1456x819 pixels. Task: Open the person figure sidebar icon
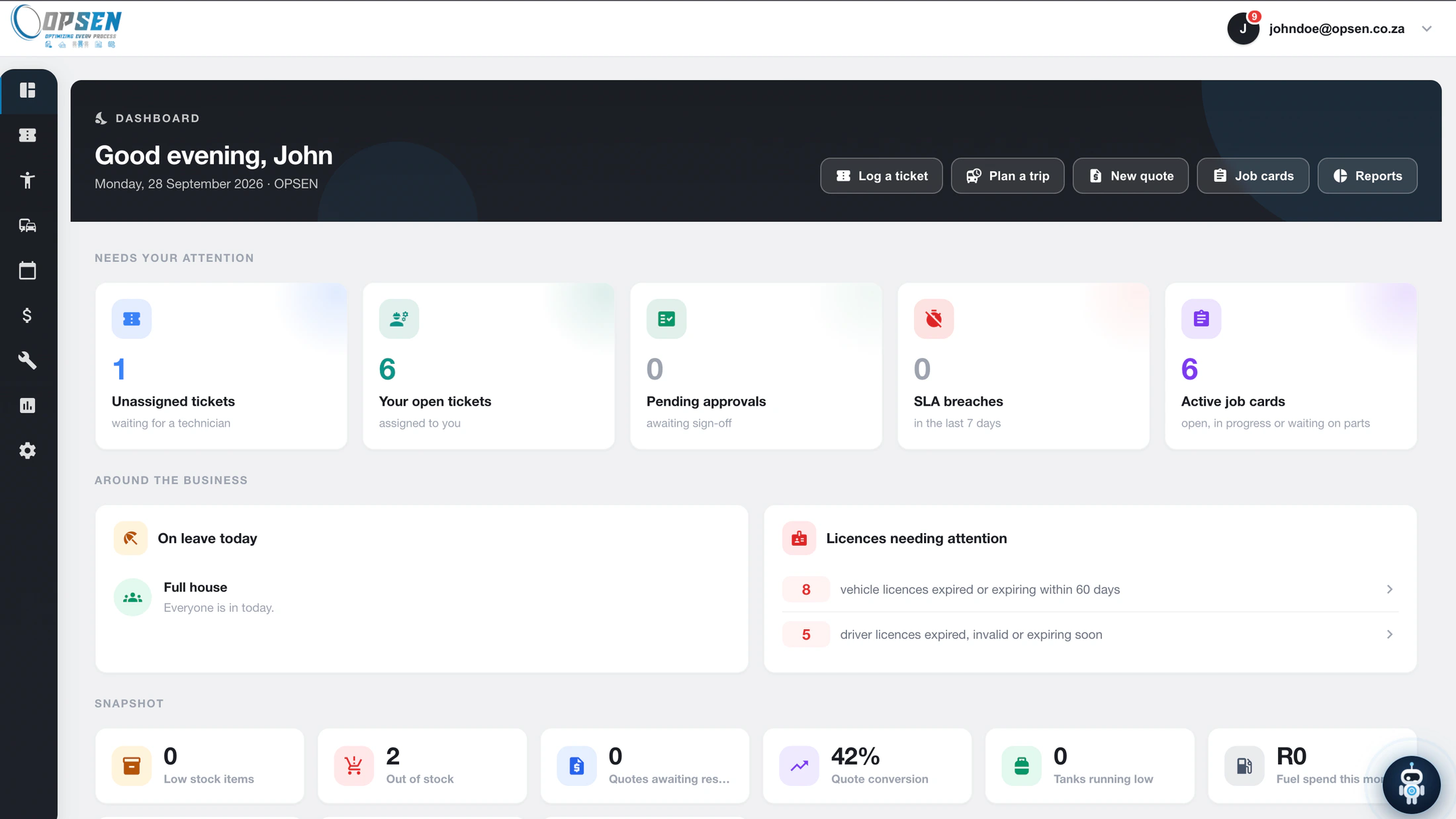tap(28, 180)
